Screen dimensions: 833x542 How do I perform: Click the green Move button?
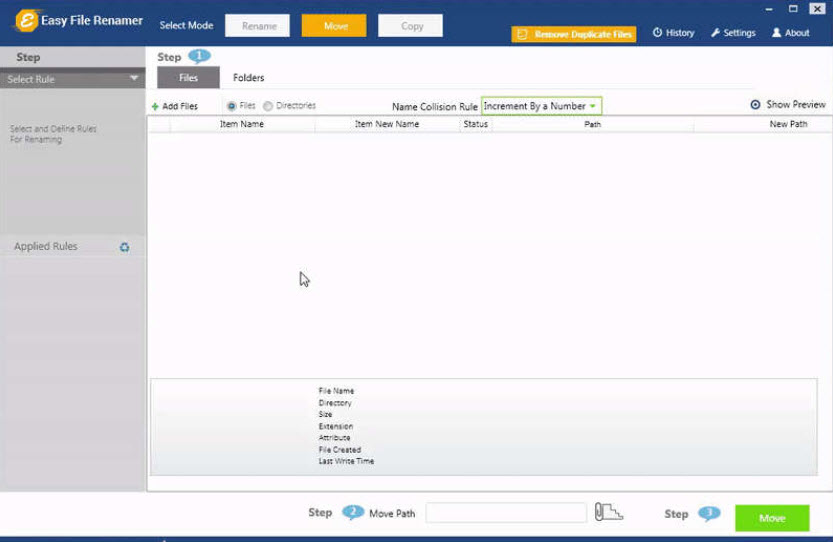point(772,518)
